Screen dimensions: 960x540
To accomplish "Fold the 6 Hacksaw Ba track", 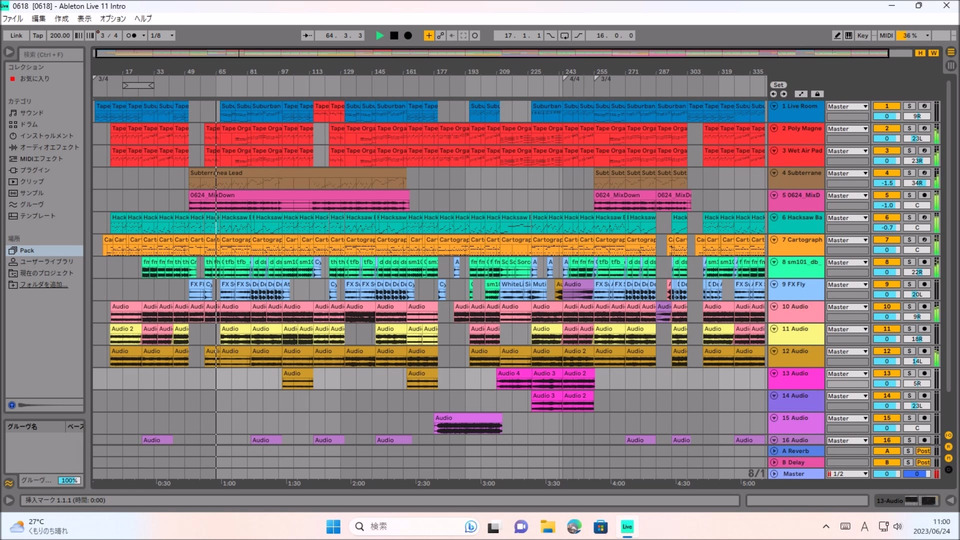I will pyautogui.click(x=774, y=217).
